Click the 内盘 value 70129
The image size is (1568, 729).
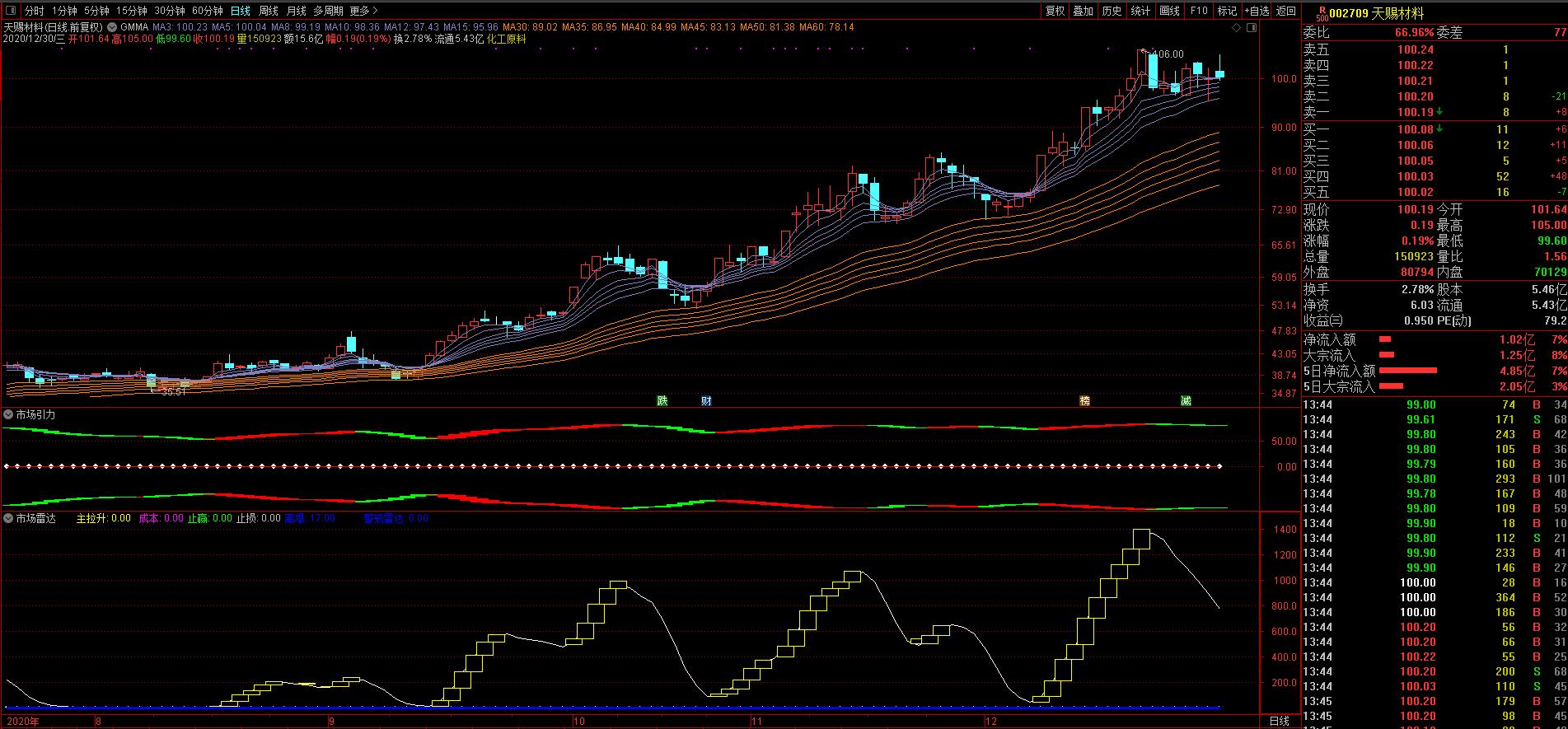pyautogui.click(x=1550, y=272)
